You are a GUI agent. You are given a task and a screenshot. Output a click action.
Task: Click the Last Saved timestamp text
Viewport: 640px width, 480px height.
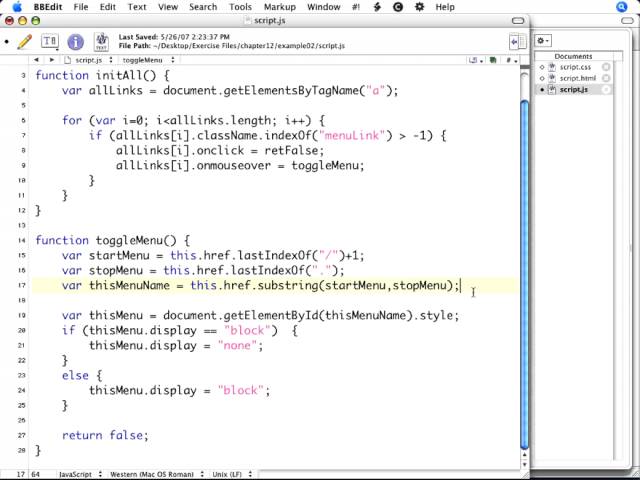(x=174, y=37)
